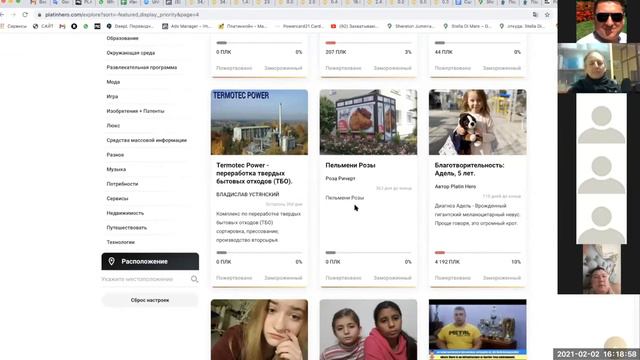Bookmark this page with the star icon
Screen dimensions: 640x360
click(x=547, y=14)
